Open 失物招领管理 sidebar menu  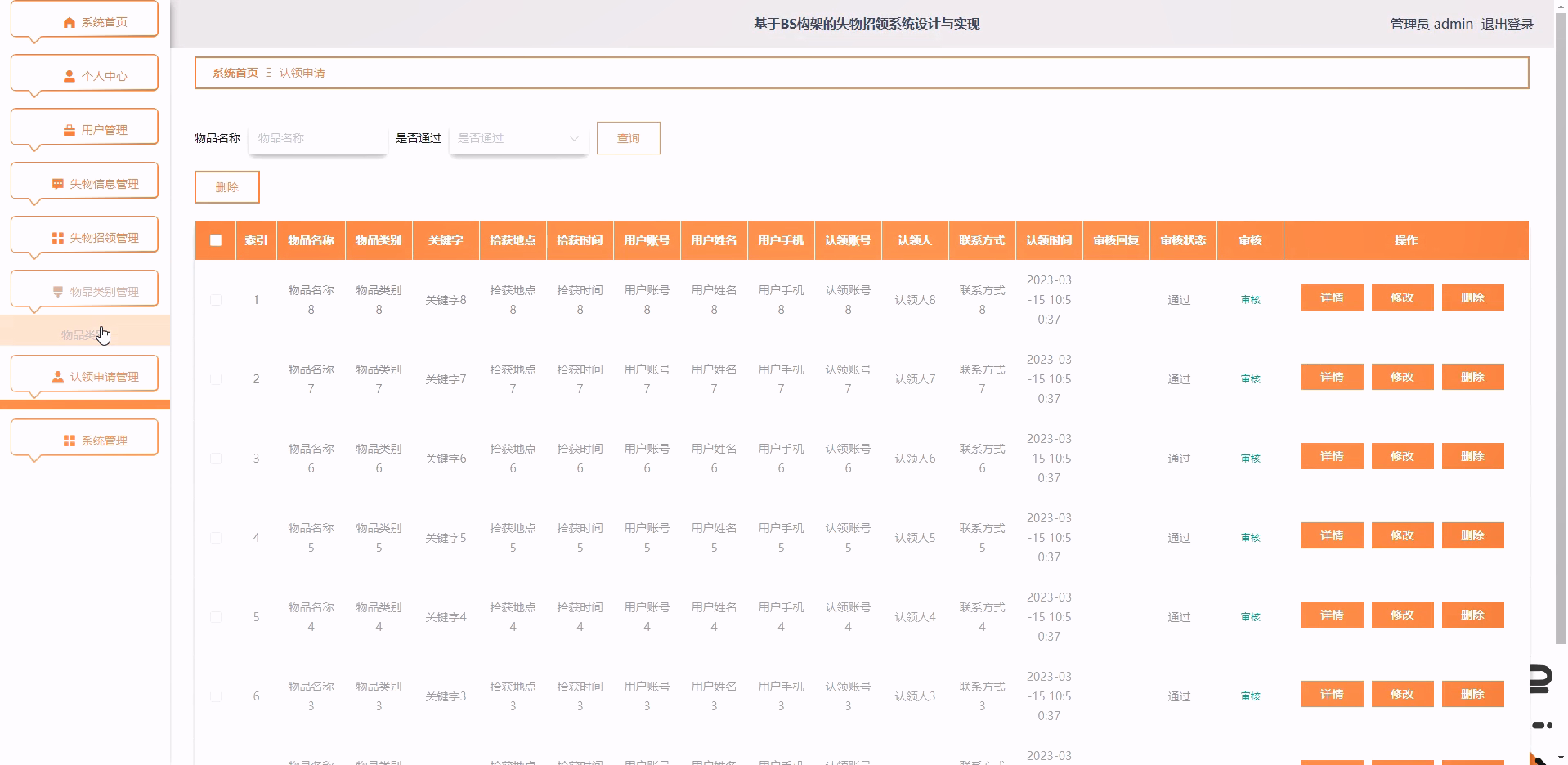click(84, 235)
